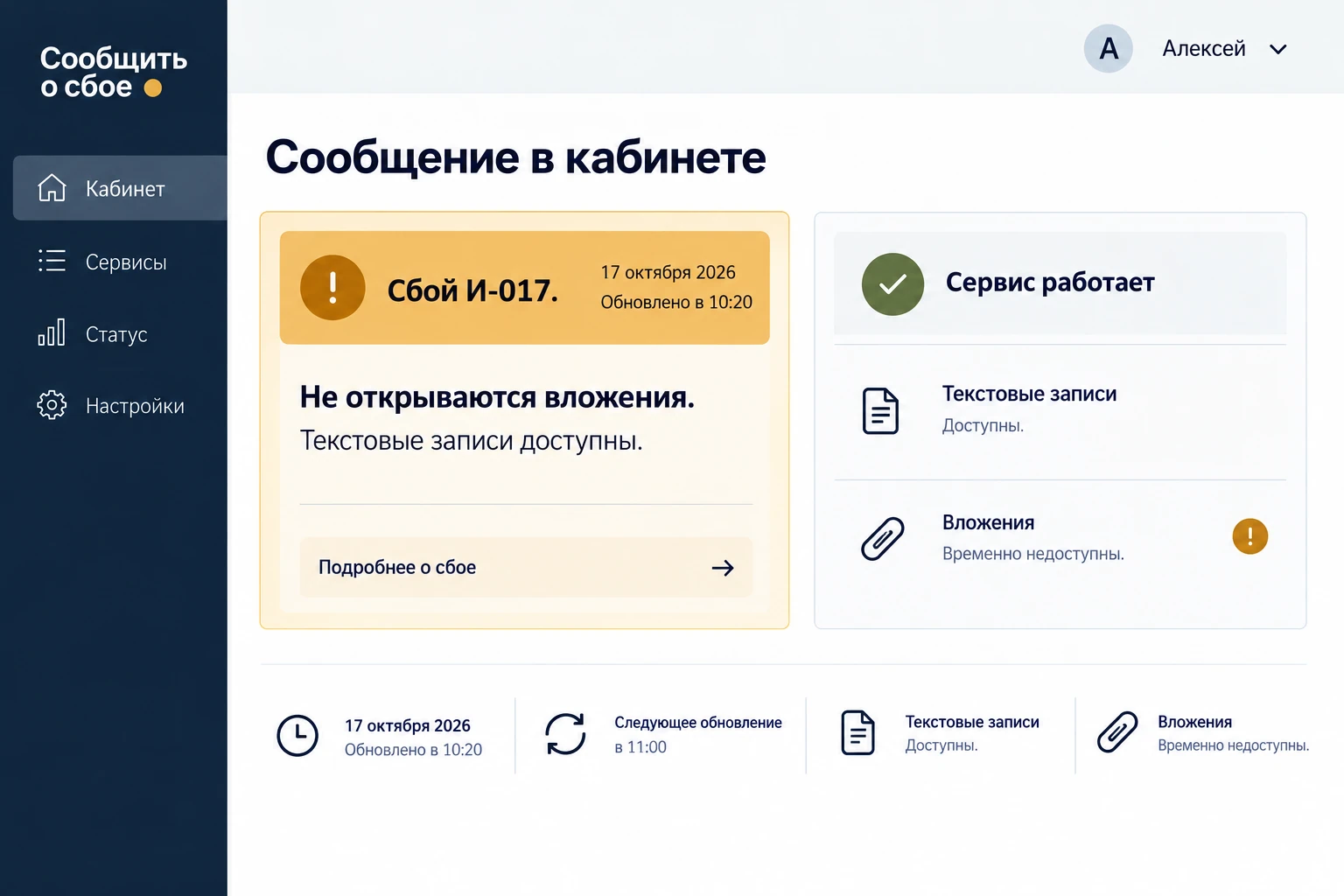Viewport: 1344px width, 896px height.
Task: Click the Сообщение в кабинете page heading
Action: coord(516,157)
